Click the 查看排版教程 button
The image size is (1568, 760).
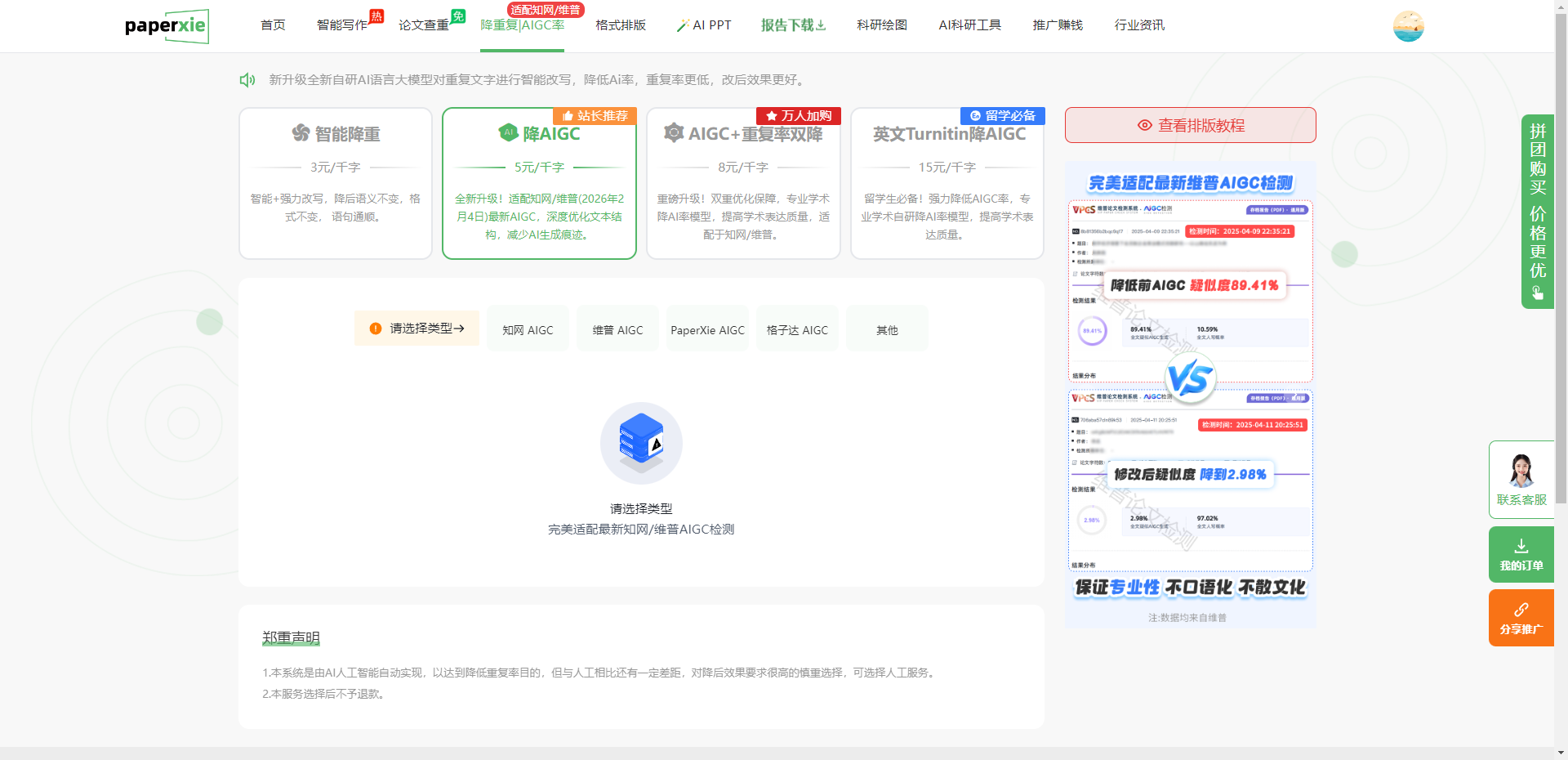pyautogui.click(x=1190, y=125)
